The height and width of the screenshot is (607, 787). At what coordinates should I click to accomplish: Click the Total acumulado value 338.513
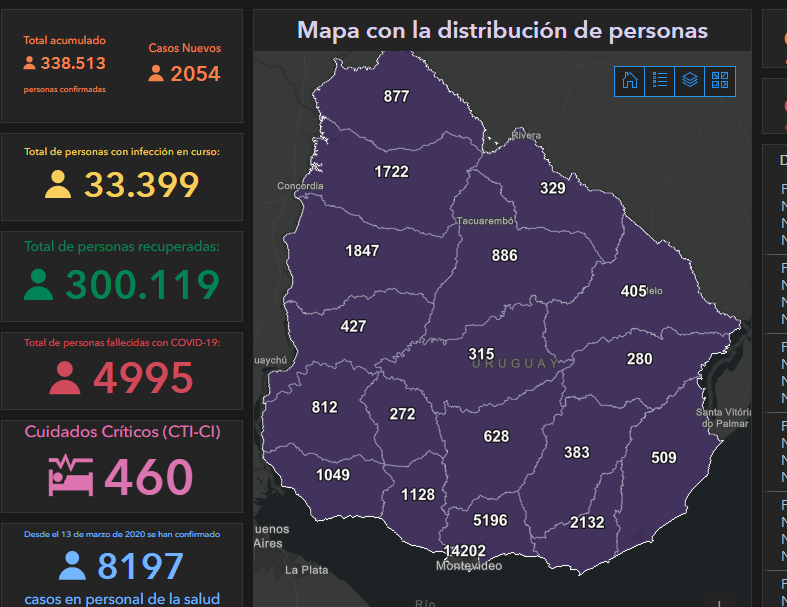[73, 63]
